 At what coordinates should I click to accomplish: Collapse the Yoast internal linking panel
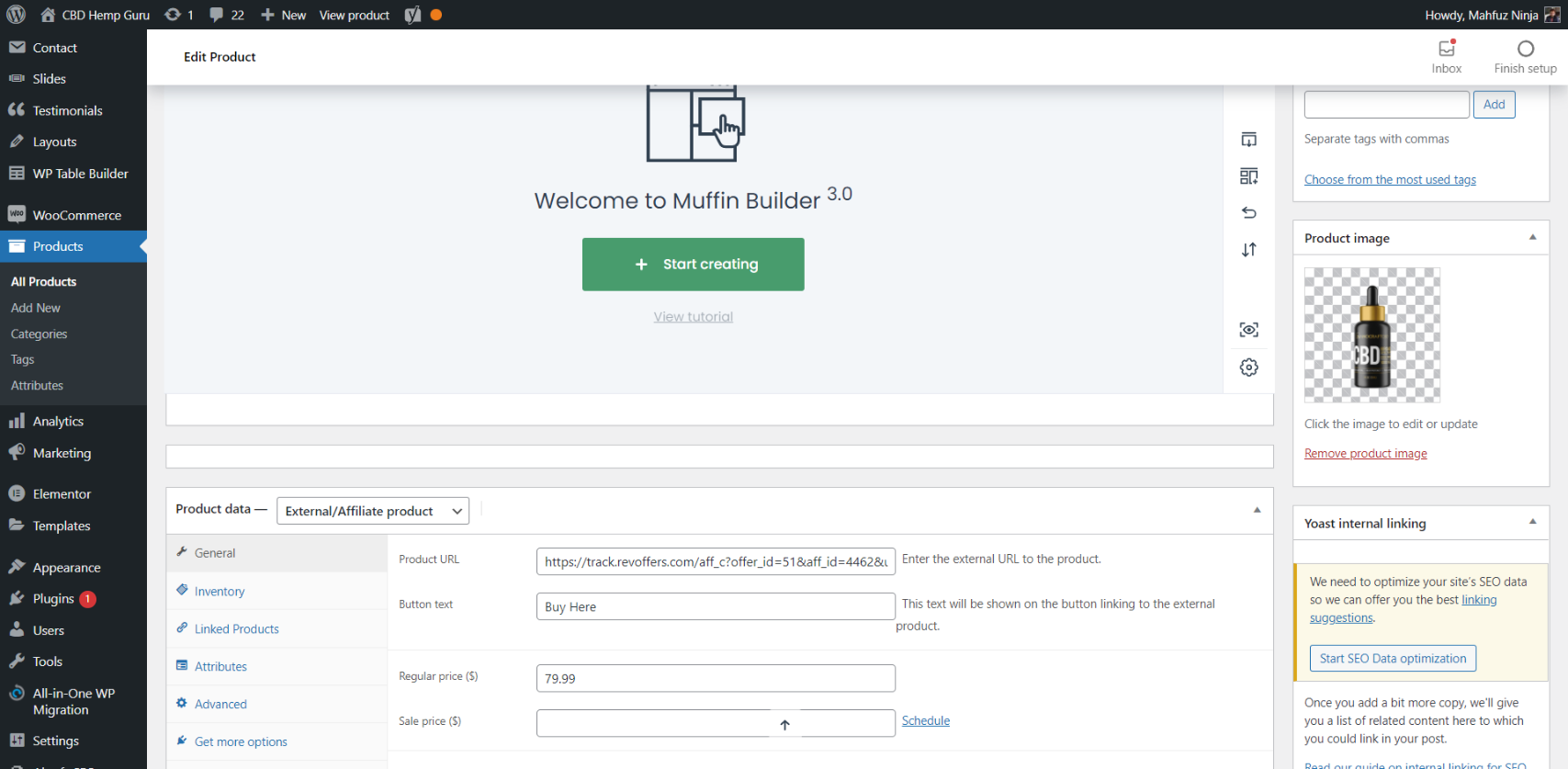(x=1532, y=522)
